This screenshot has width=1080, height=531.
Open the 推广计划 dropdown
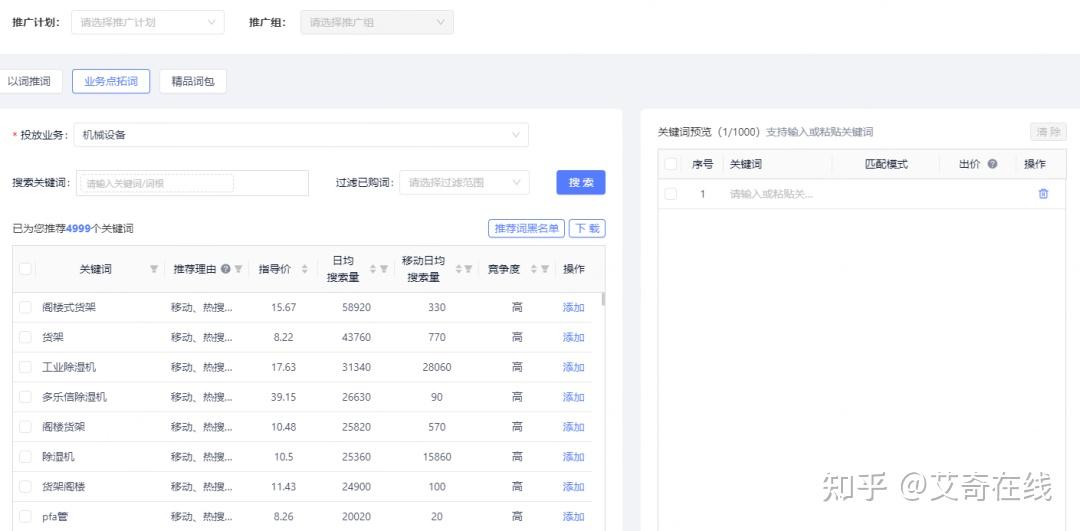pos(148,22)
